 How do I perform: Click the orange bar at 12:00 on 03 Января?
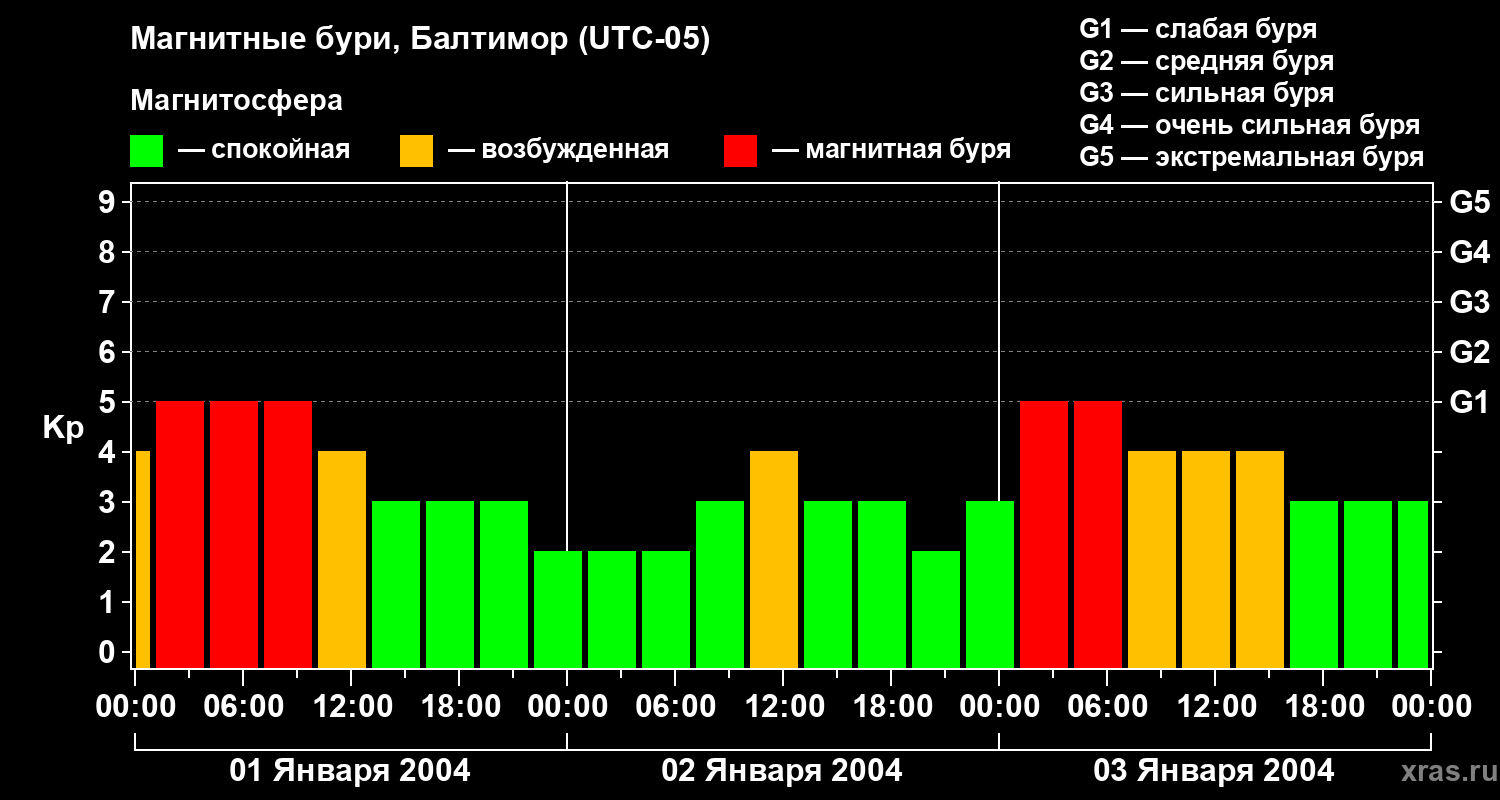click(1206, 559)
